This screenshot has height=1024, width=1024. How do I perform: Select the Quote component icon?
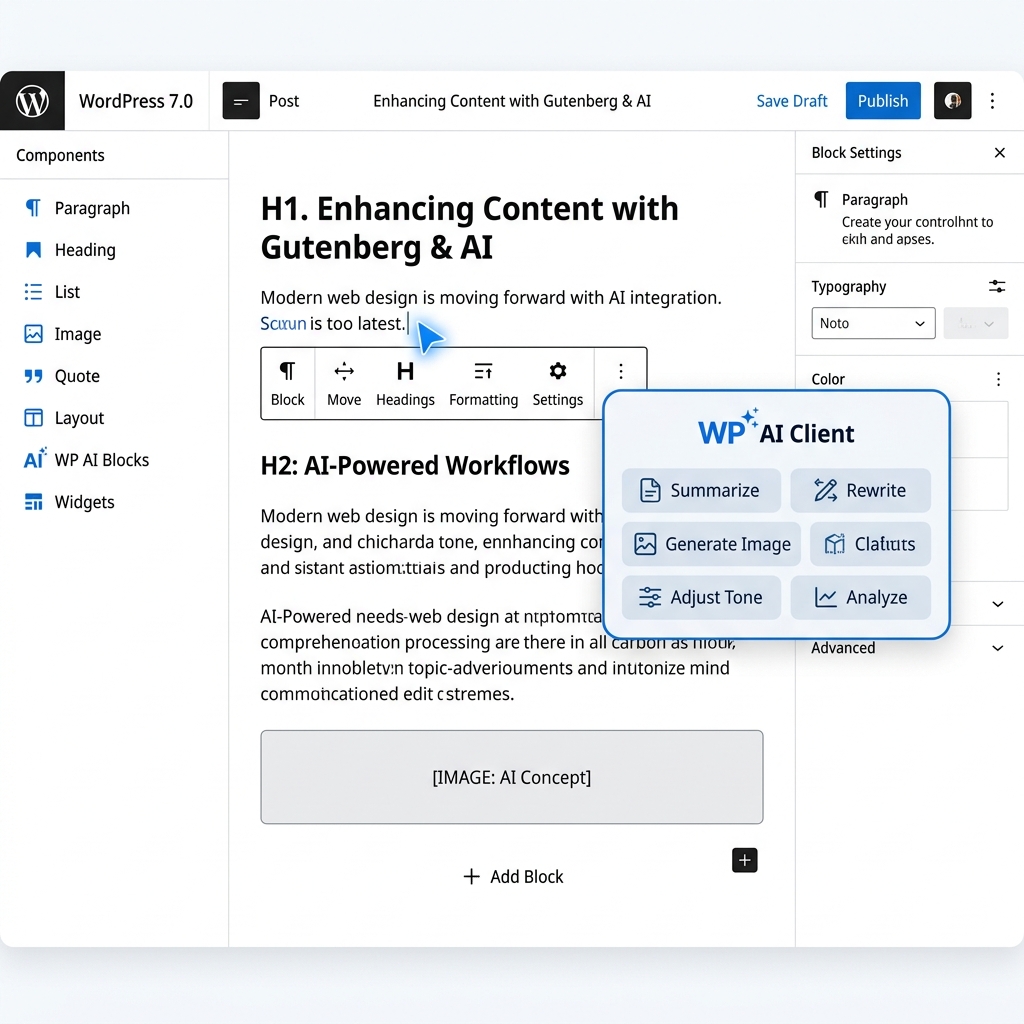pyautogui.click(x=33, y=376)
